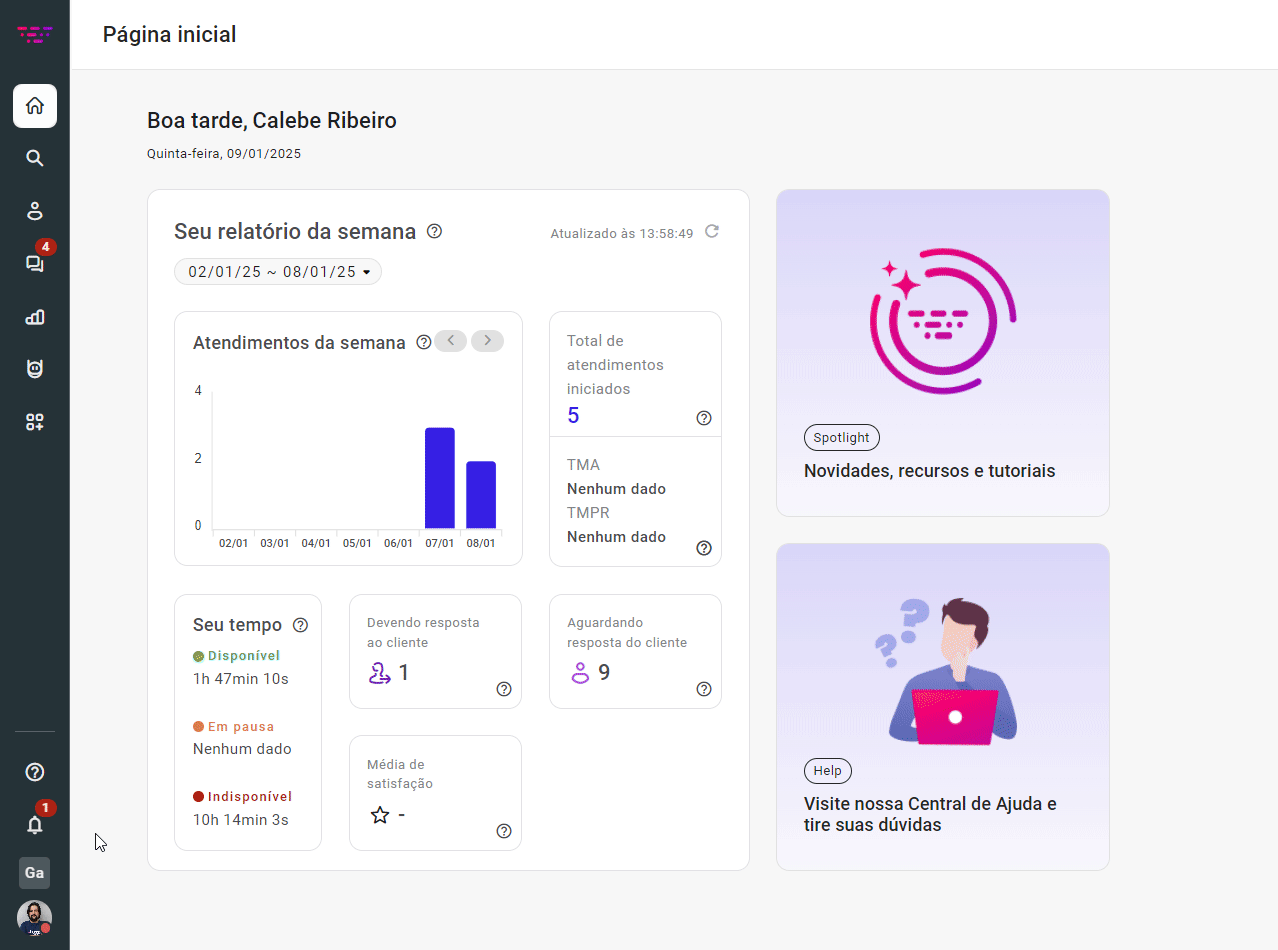Open the Spotlight novelties card
1278x950 pixels.
coord(943,353)
